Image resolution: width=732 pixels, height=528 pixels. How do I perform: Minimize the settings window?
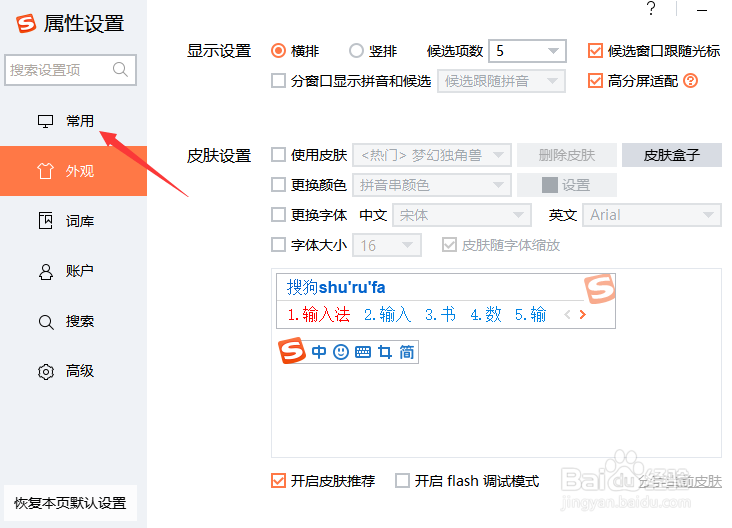tap(702, 10)
